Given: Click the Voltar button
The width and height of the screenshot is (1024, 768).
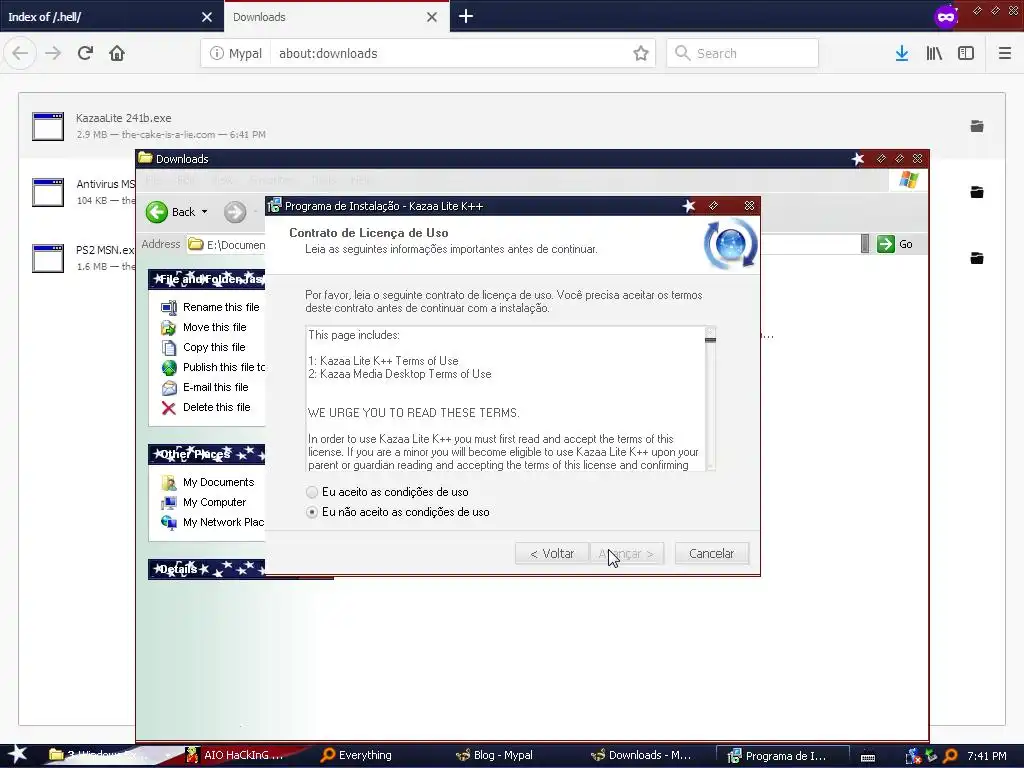Looking at the screenshot, I should (552, 554).
